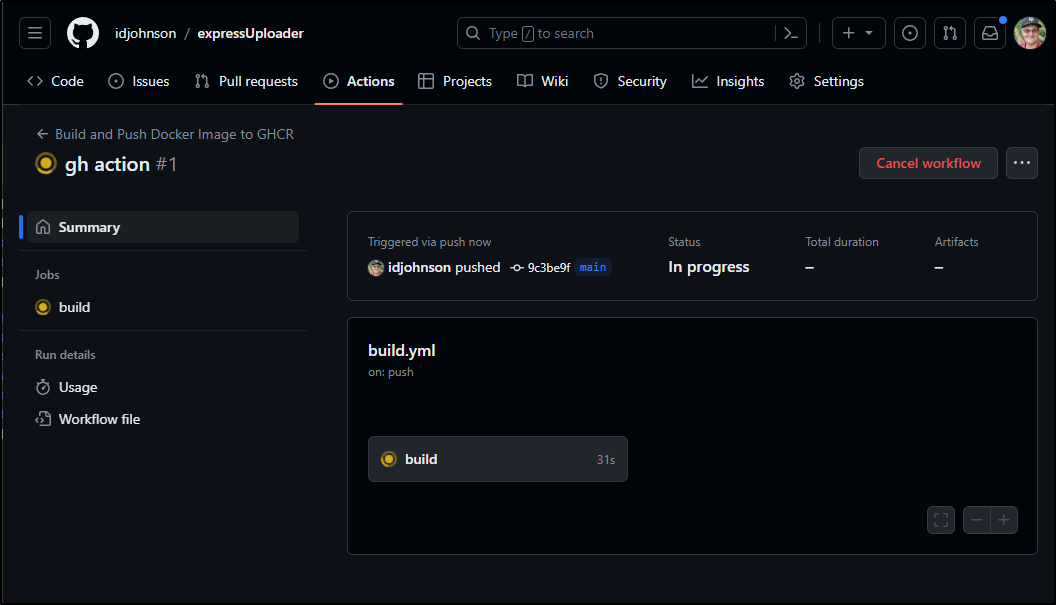
Task: Click the Usage stopwatch icon
Action: (x=42, y=387)
